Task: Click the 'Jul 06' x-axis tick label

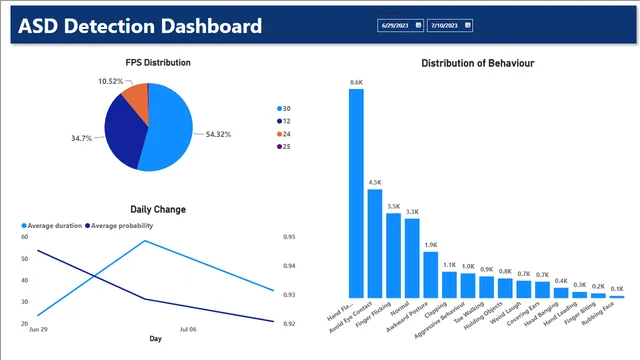Action: (x=188, y=329)
